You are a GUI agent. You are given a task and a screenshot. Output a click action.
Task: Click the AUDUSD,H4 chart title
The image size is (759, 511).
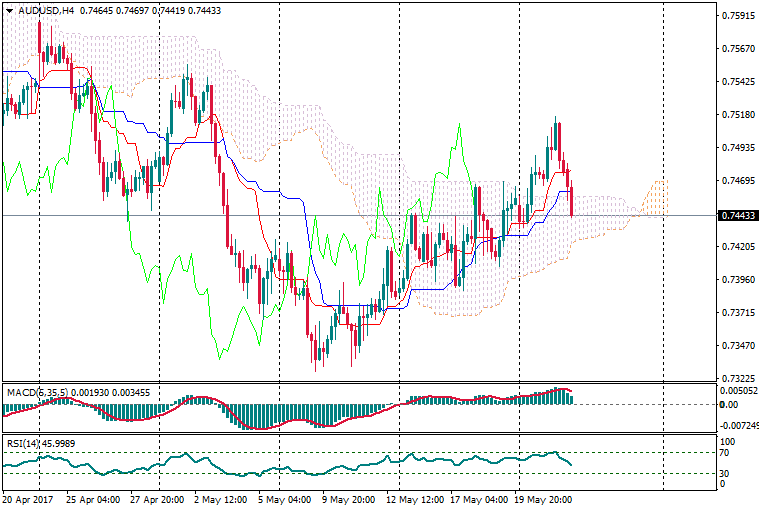[x=46, y=10]
